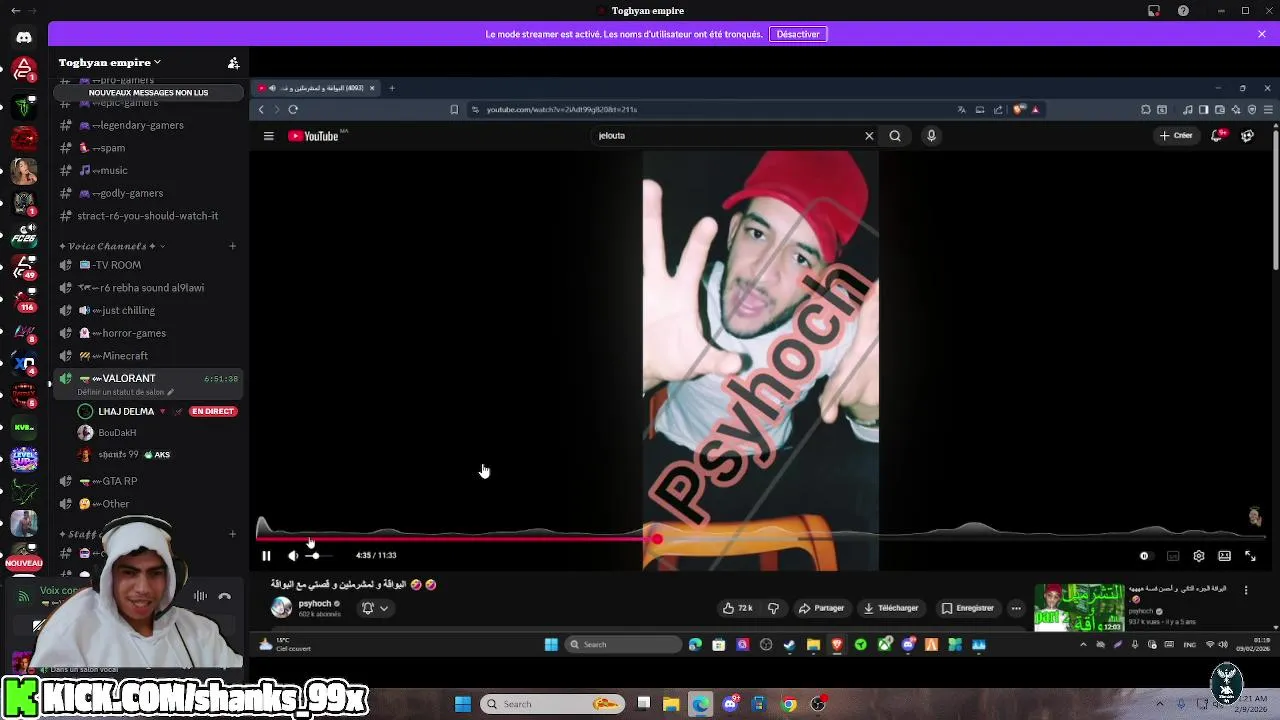Click invite people icon beside Toghyan empire
The image size is (1280, 720).
pyautogui.click(x=233, y=63)
